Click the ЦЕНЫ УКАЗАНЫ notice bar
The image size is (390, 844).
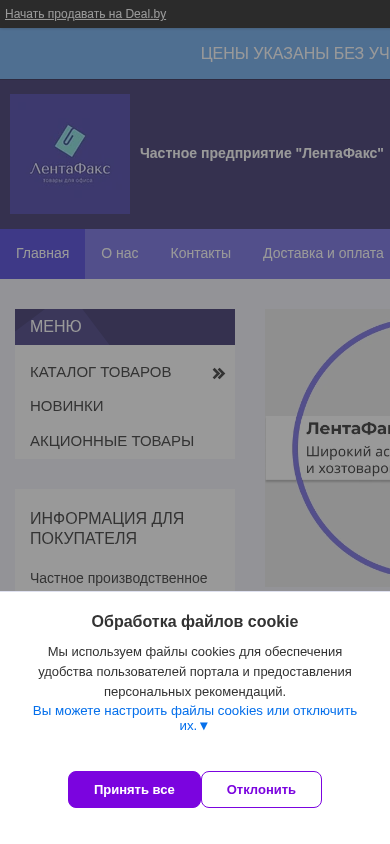(195, 53)
